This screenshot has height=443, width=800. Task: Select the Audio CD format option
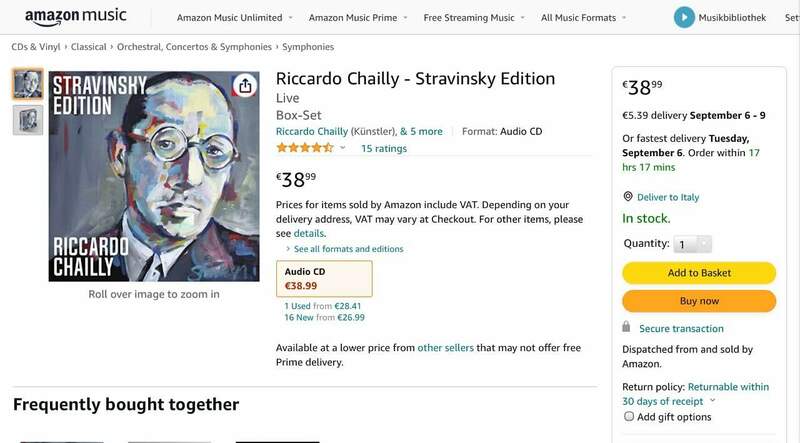pos(323,278)
